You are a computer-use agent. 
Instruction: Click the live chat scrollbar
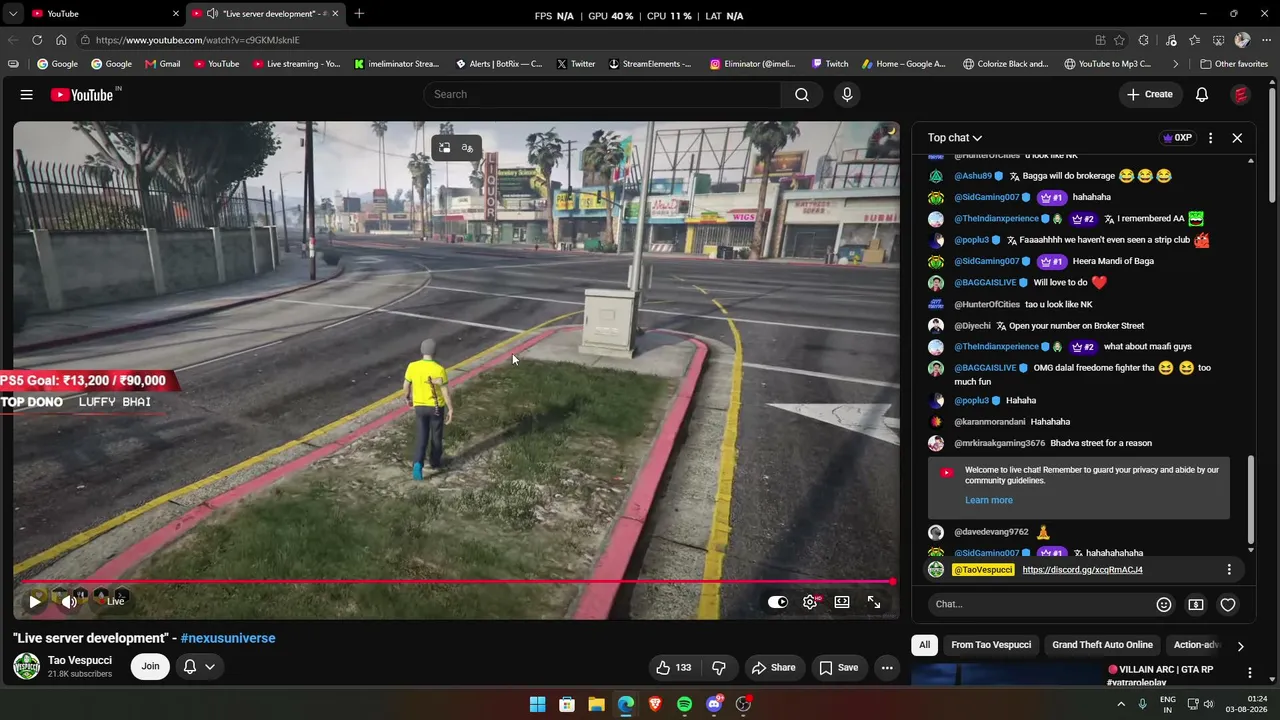[x=1251, y=500]
